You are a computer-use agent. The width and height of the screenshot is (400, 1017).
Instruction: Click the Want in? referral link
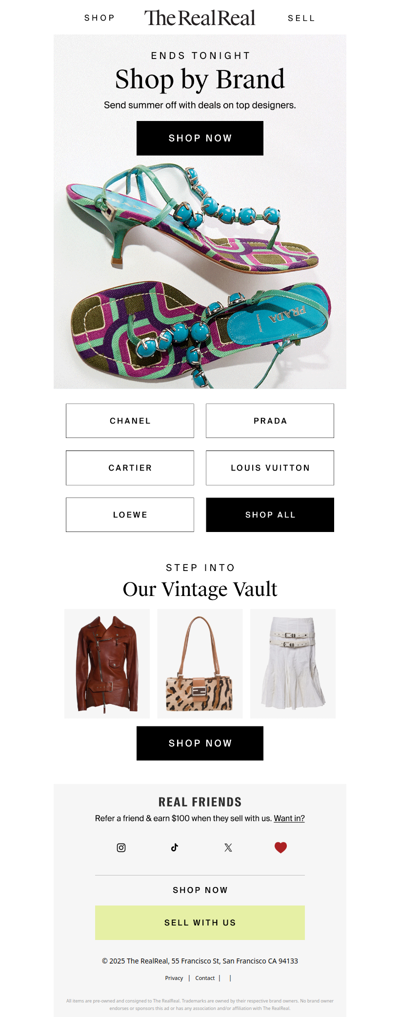click(x=289, y=819)
